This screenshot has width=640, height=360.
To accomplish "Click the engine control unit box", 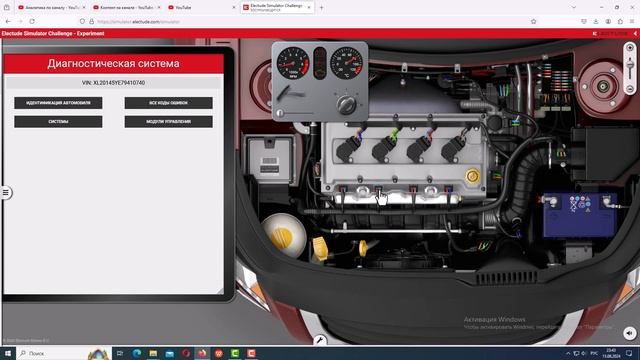I will pos(270,160).
